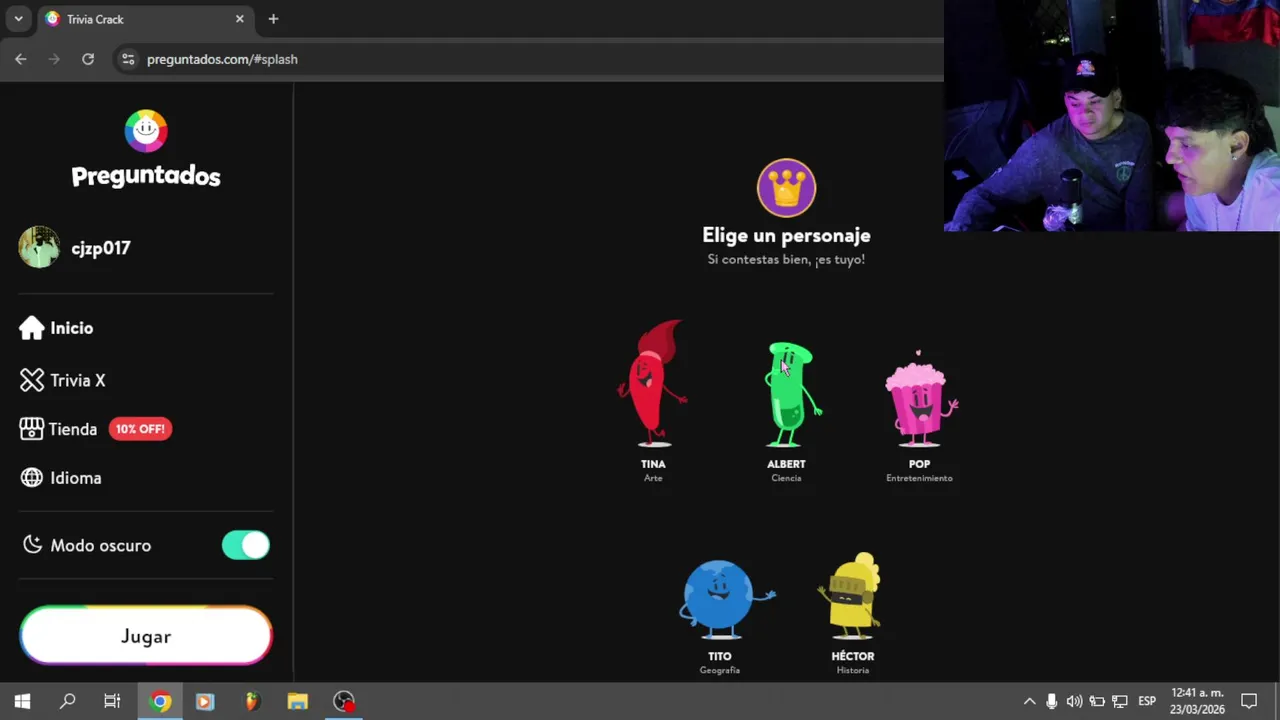The image size is (1280, 720).
Task: Click the FL Studio taskbar icon
Action: (252, 701)
